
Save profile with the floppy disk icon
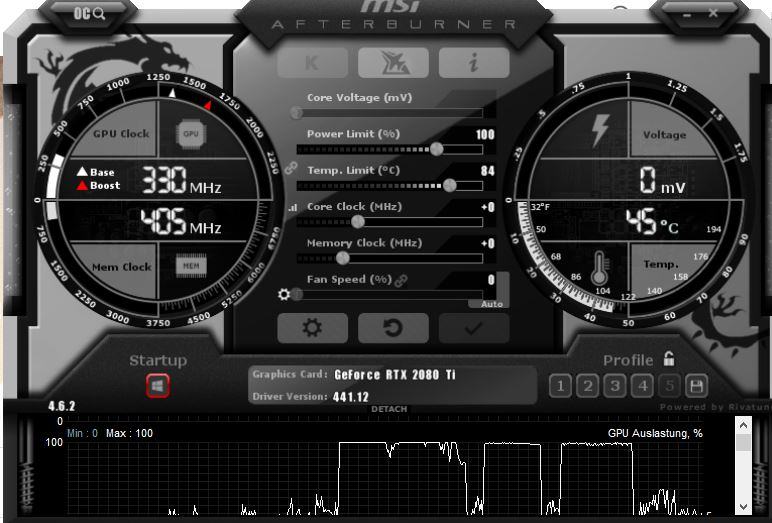(x=697, y=386)
